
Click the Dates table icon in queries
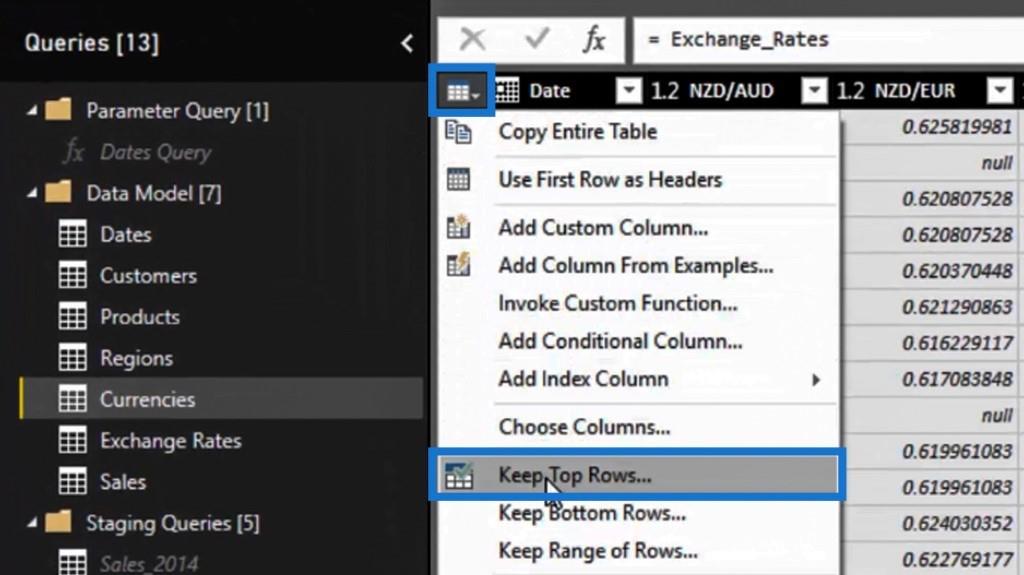(73, 235)
